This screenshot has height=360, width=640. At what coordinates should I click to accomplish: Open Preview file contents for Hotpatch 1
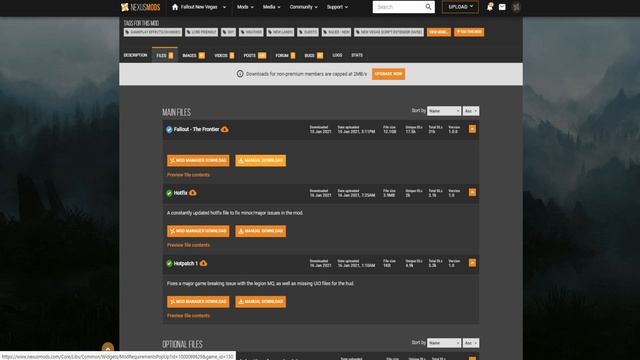[x=188, y=316]
